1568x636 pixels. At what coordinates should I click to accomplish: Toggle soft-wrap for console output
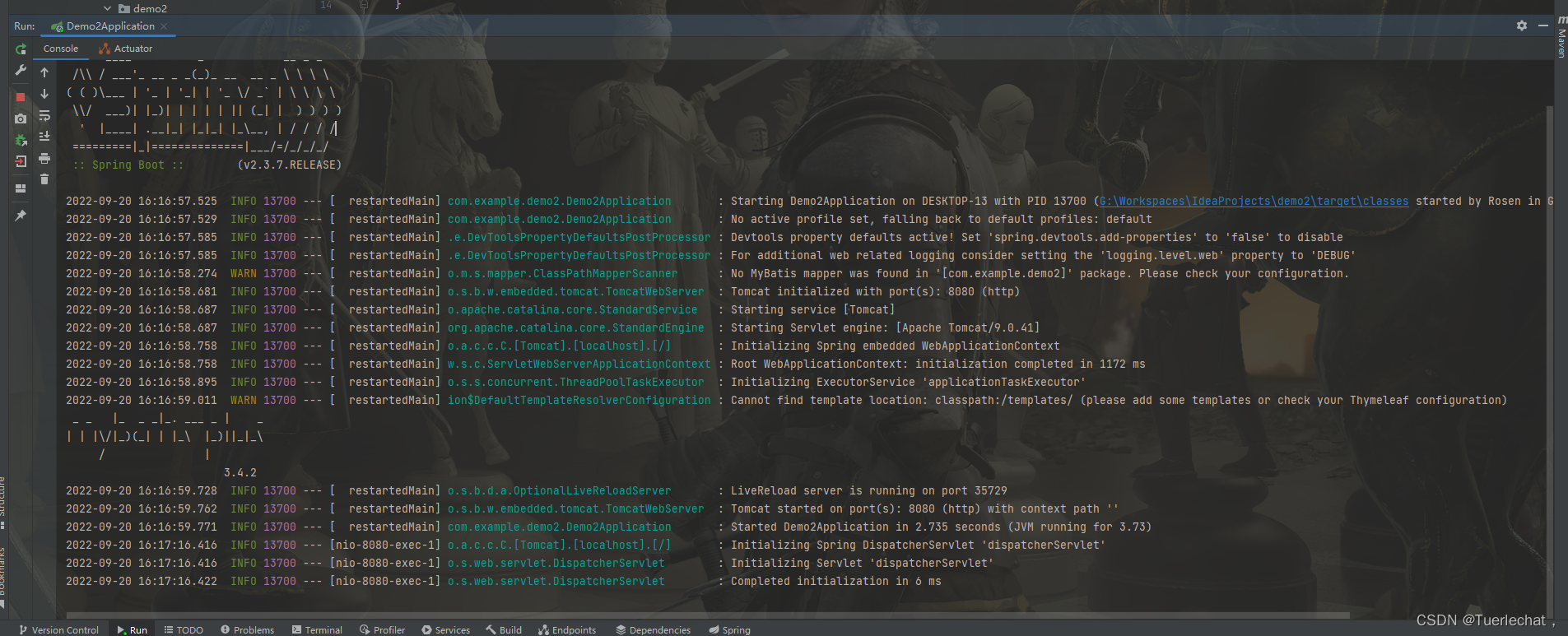[44, 115]
